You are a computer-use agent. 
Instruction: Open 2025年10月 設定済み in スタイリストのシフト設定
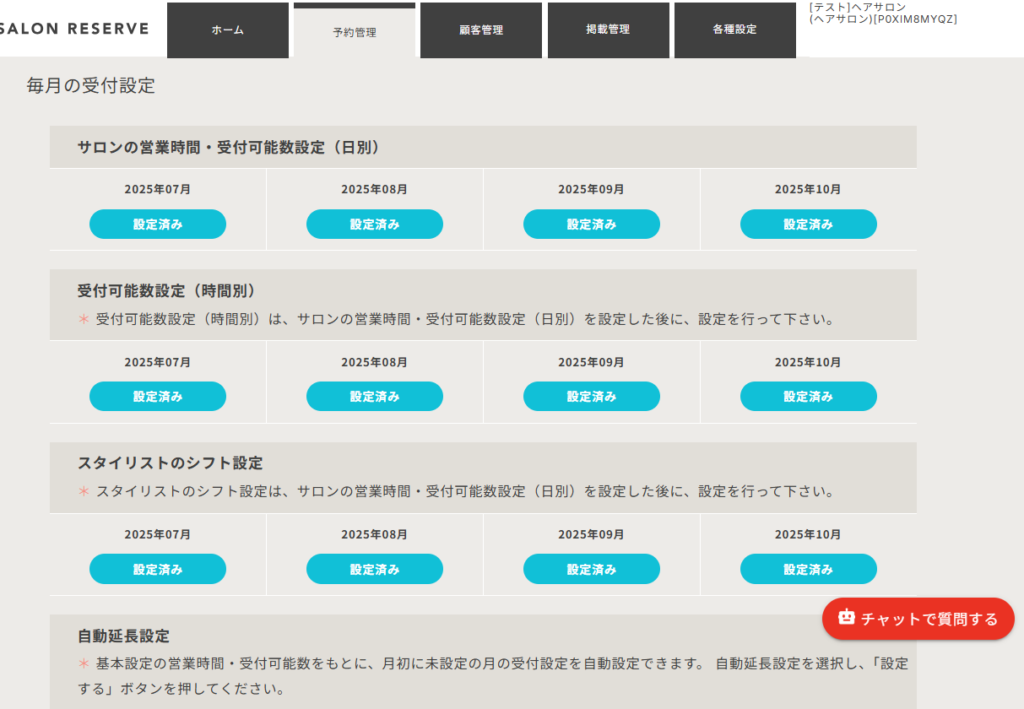click(808, 569)
